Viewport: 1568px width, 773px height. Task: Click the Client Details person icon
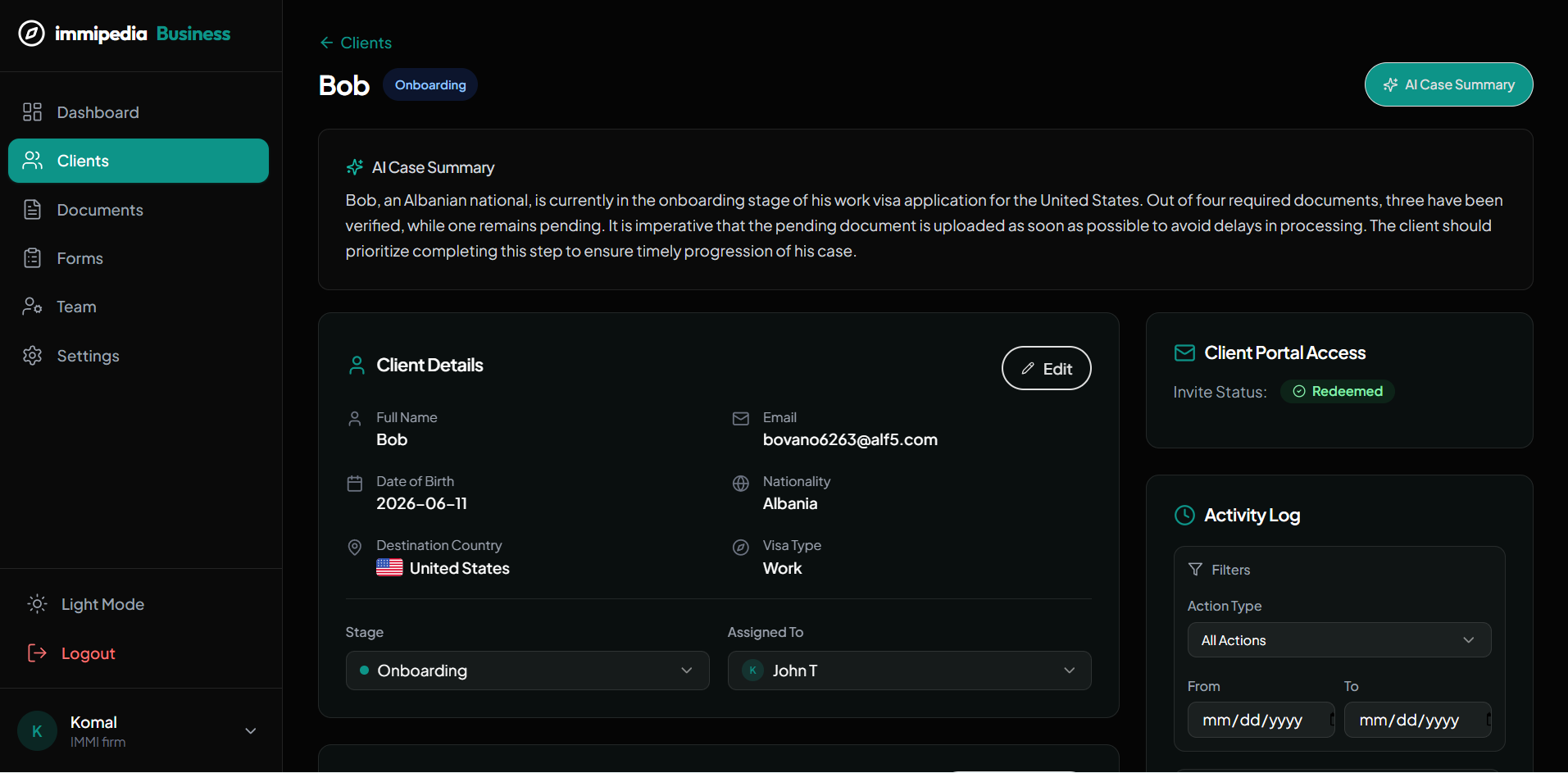(357, 366)
